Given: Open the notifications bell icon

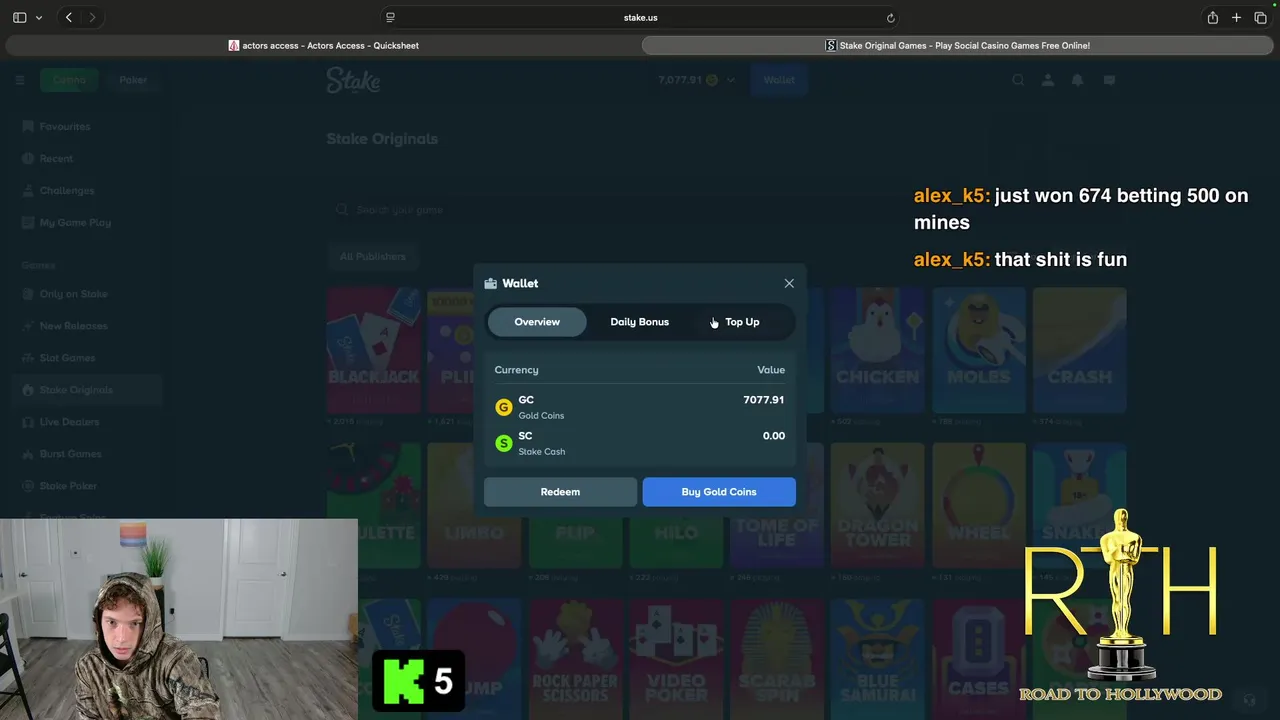Looking at the screenshot, I should click(x=1077, y=80).
